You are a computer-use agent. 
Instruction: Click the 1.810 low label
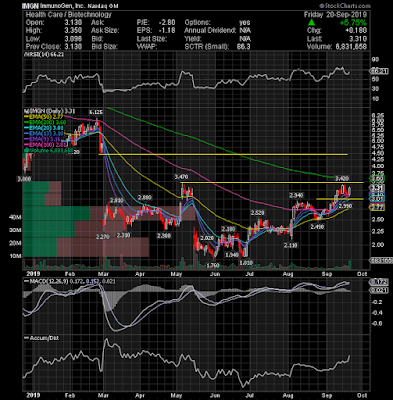(x=246, y=263)
